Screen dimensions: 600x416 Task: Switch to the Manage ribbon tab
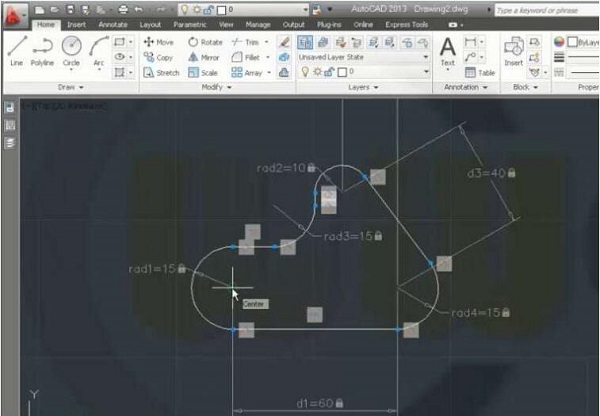pos(258,24)
